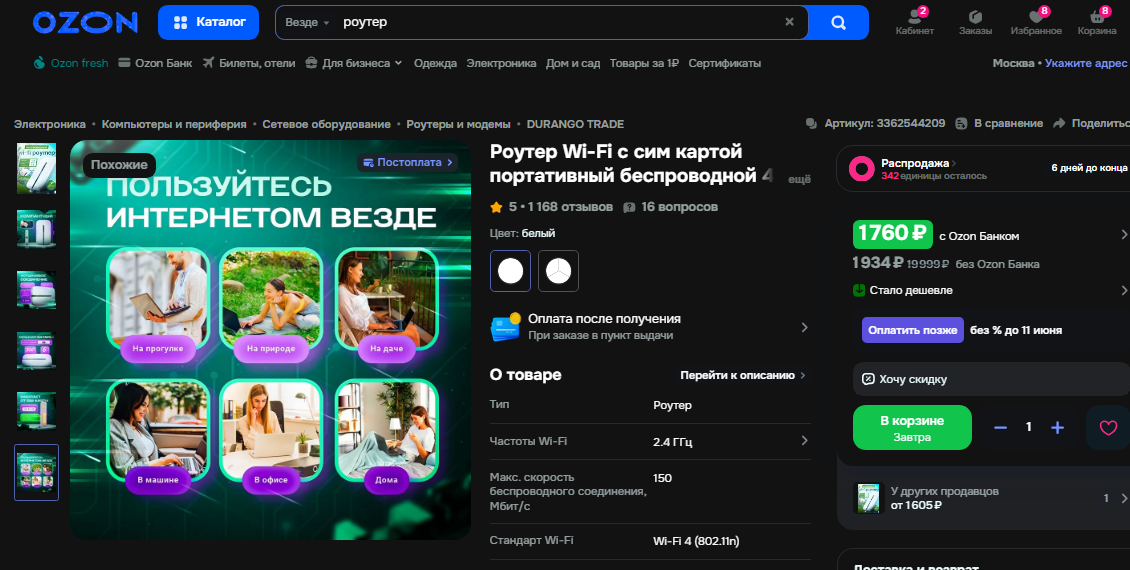Open the Сертификаты section
Image resolution: width=1130 pixels, height=570 pixels.
pyautogui.click(x=724, y=63)
